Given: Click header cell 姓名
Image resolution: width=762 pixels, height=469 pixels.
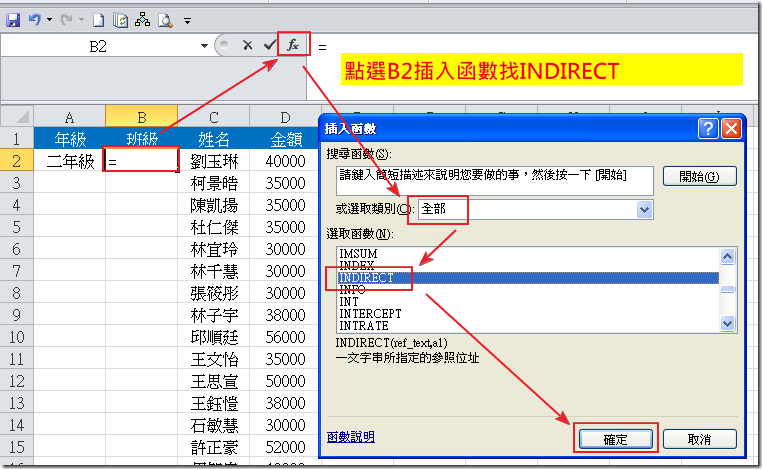Looking at the screenshot, I should click(x=213, y=139).
